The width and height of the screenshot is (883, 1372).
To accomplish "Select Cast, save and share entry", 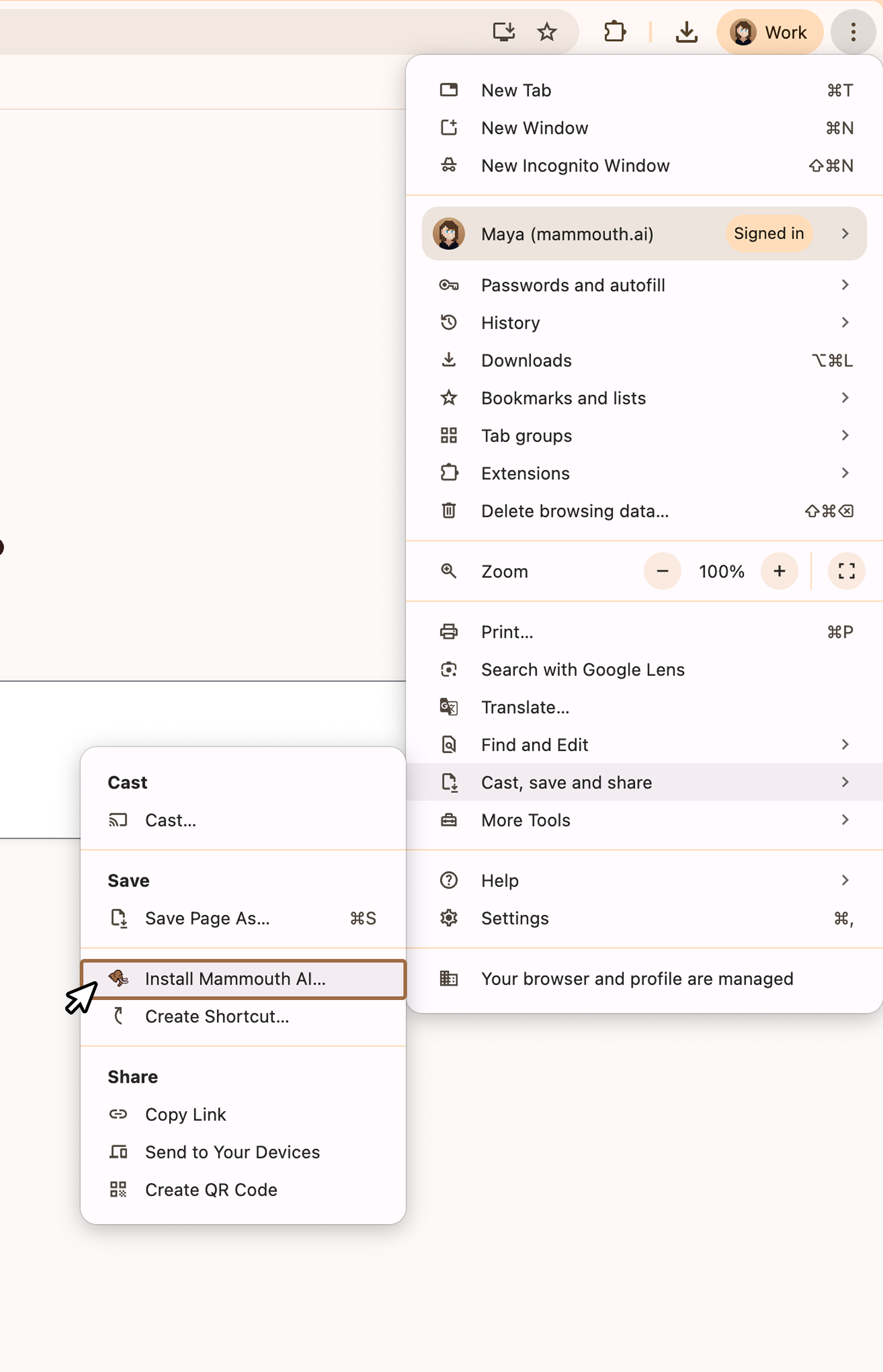I will [x=644, y=783].
